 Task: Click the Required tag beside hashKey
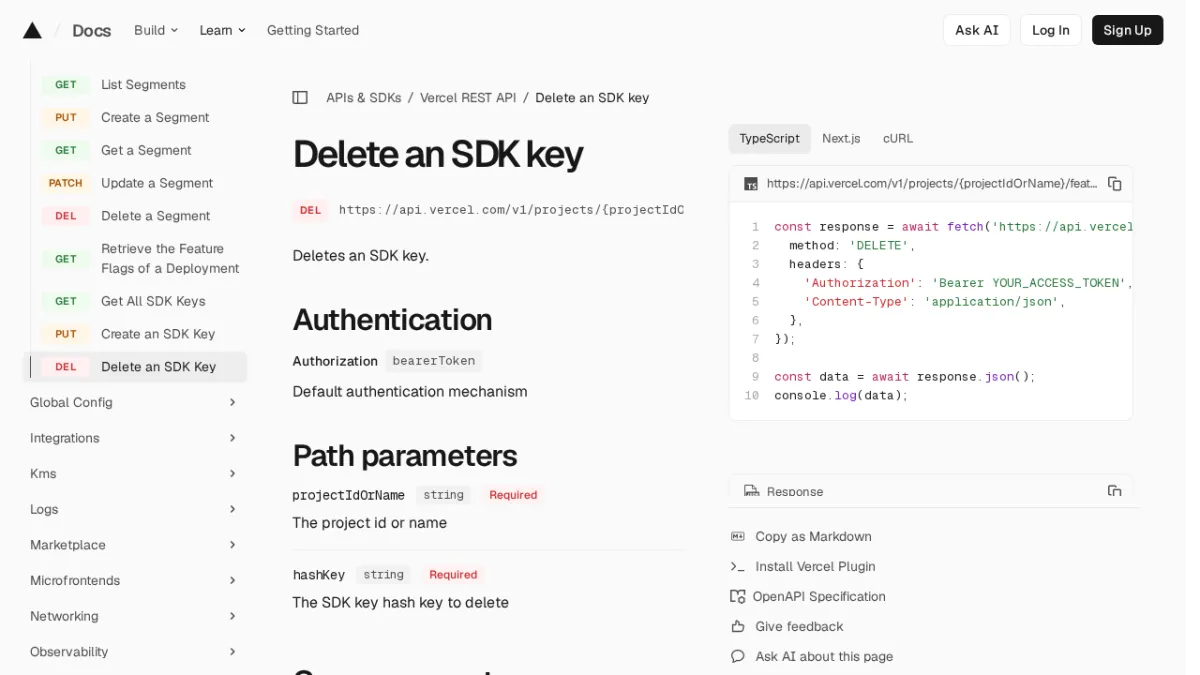[453, 575]
